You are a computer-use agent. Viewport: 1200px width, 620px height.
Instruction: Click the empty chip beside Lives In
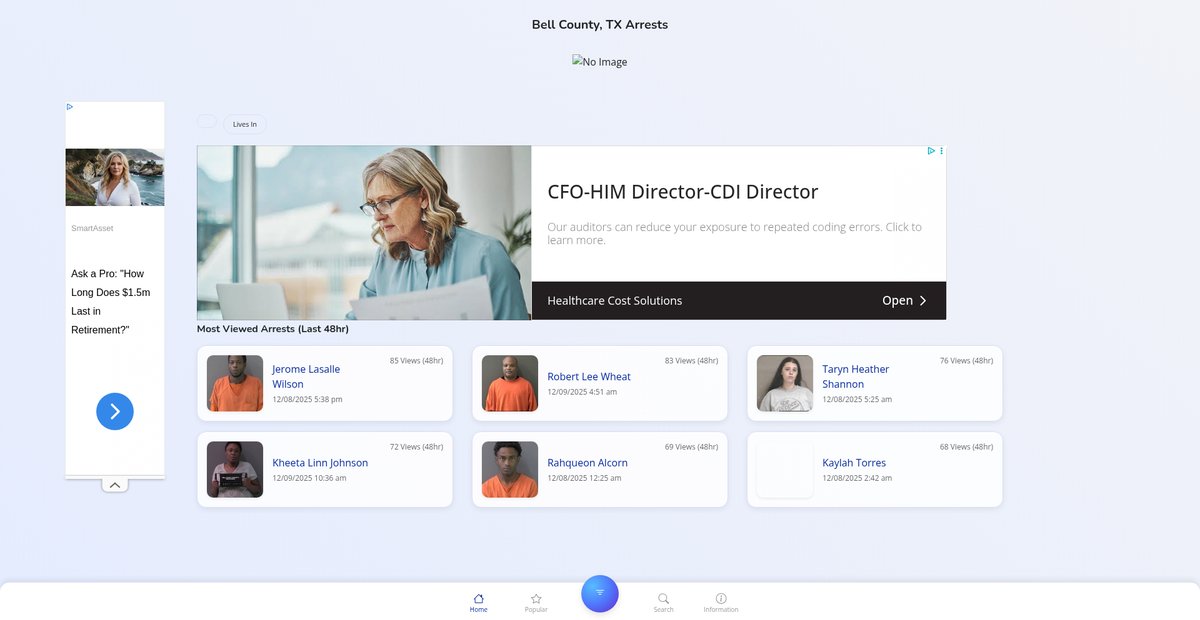(206, 122)
